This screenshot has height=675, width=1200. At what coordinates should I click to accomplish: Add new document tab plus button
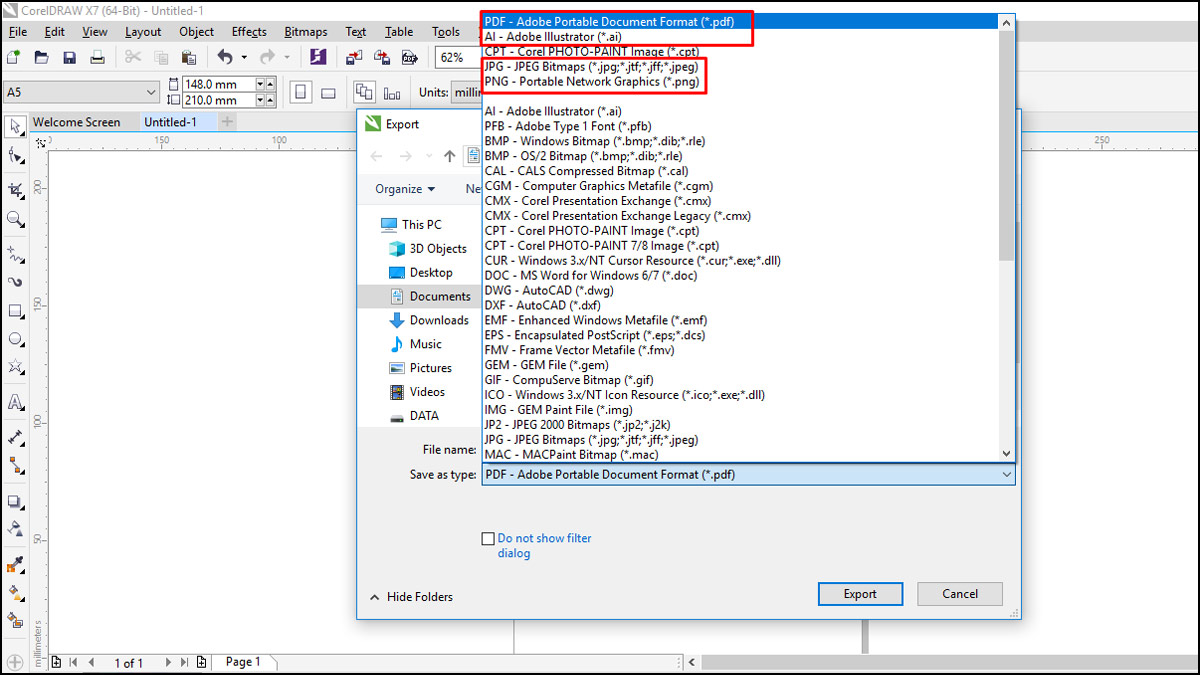[227, 122]
